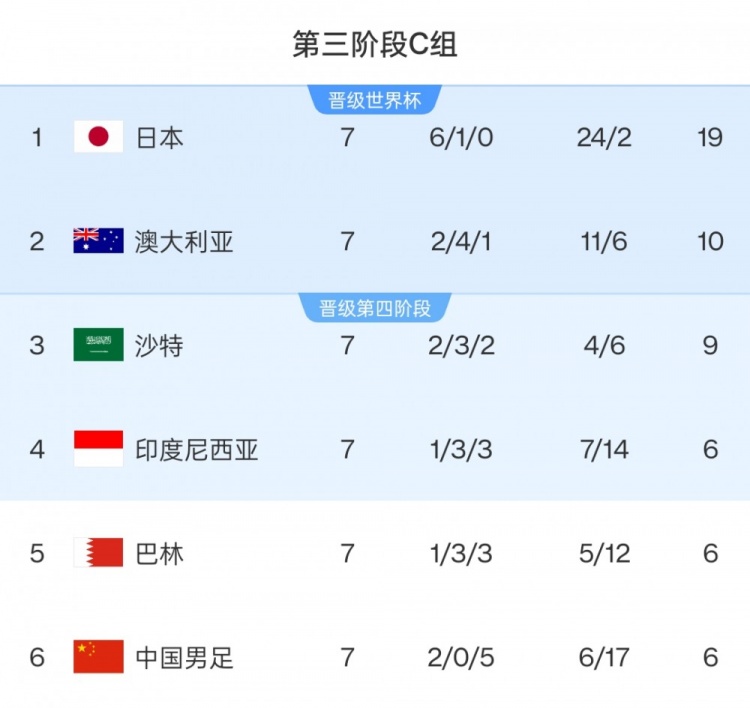Click Japan's 24/2 goals record
The height and width of the screenshot is (708, 750).
604,137
